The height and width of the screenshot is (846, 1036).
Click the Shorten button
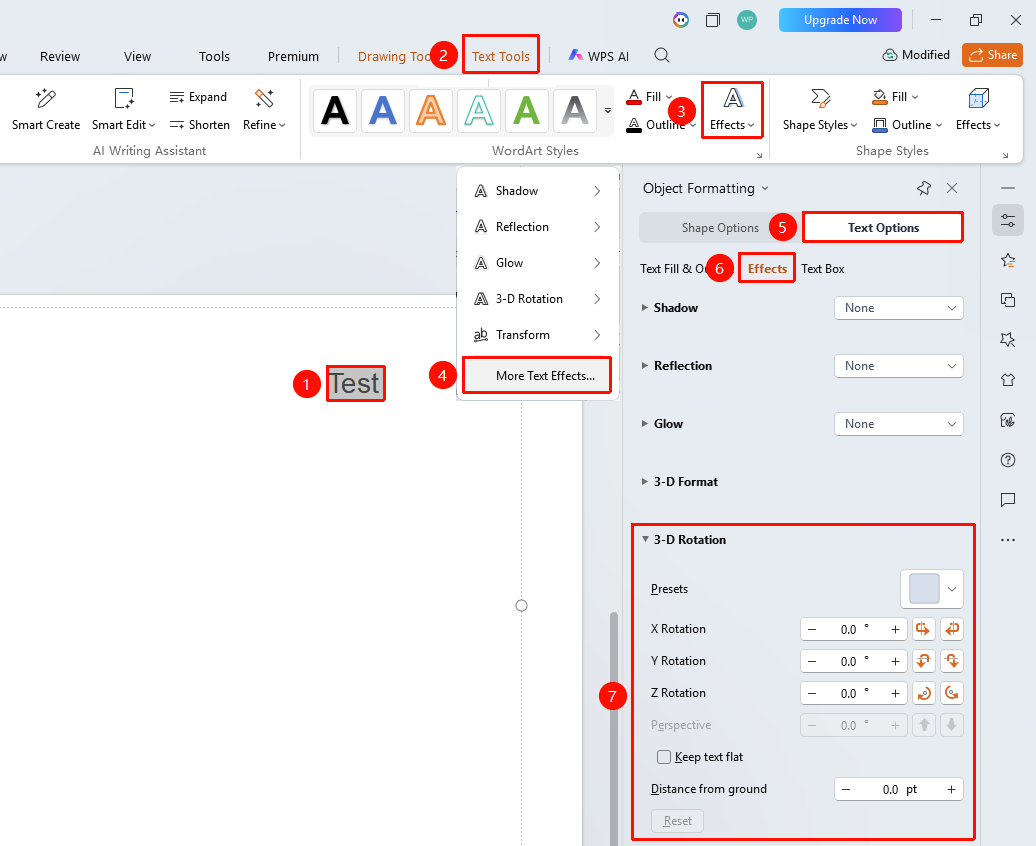(x=200, y=125)
